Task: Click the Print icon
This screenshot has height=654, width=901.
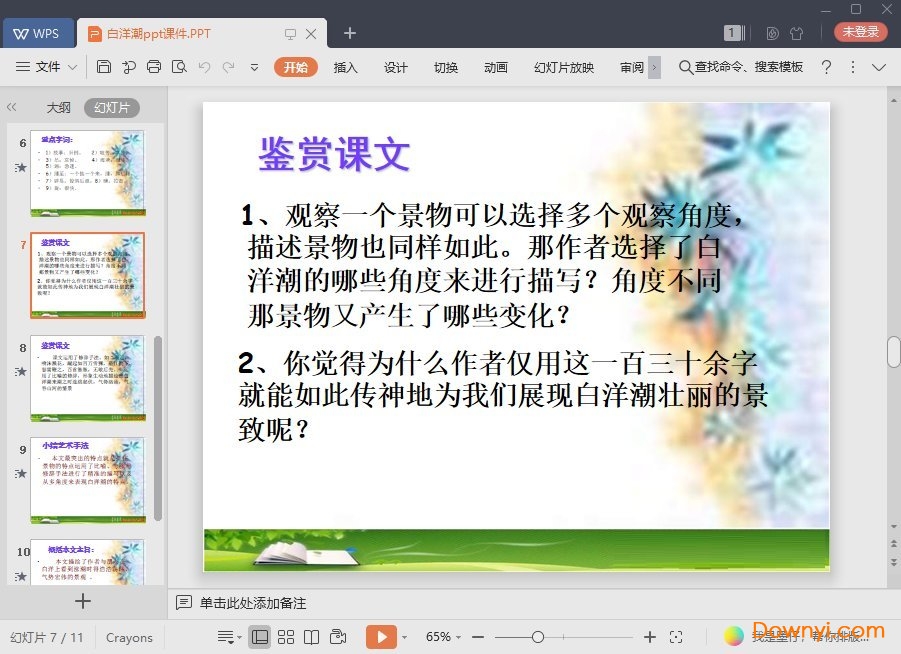Action: click(153, 67)
